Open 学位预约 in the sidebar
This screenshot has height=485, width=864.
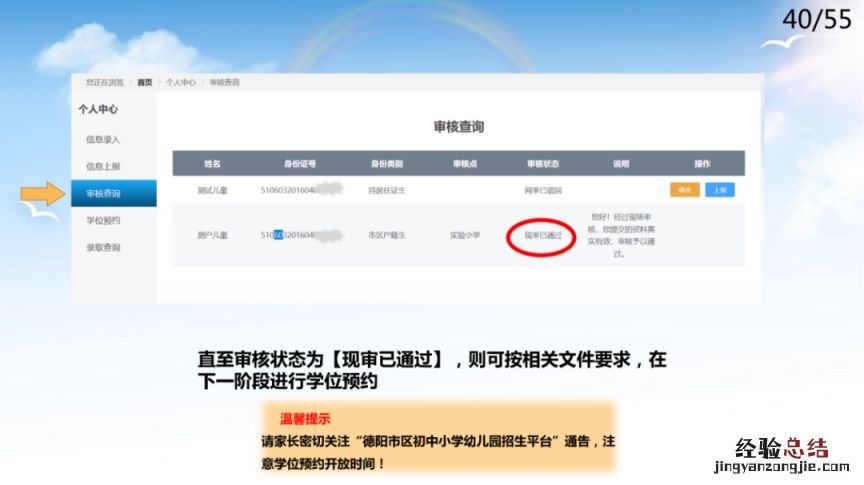click(102, 220)
